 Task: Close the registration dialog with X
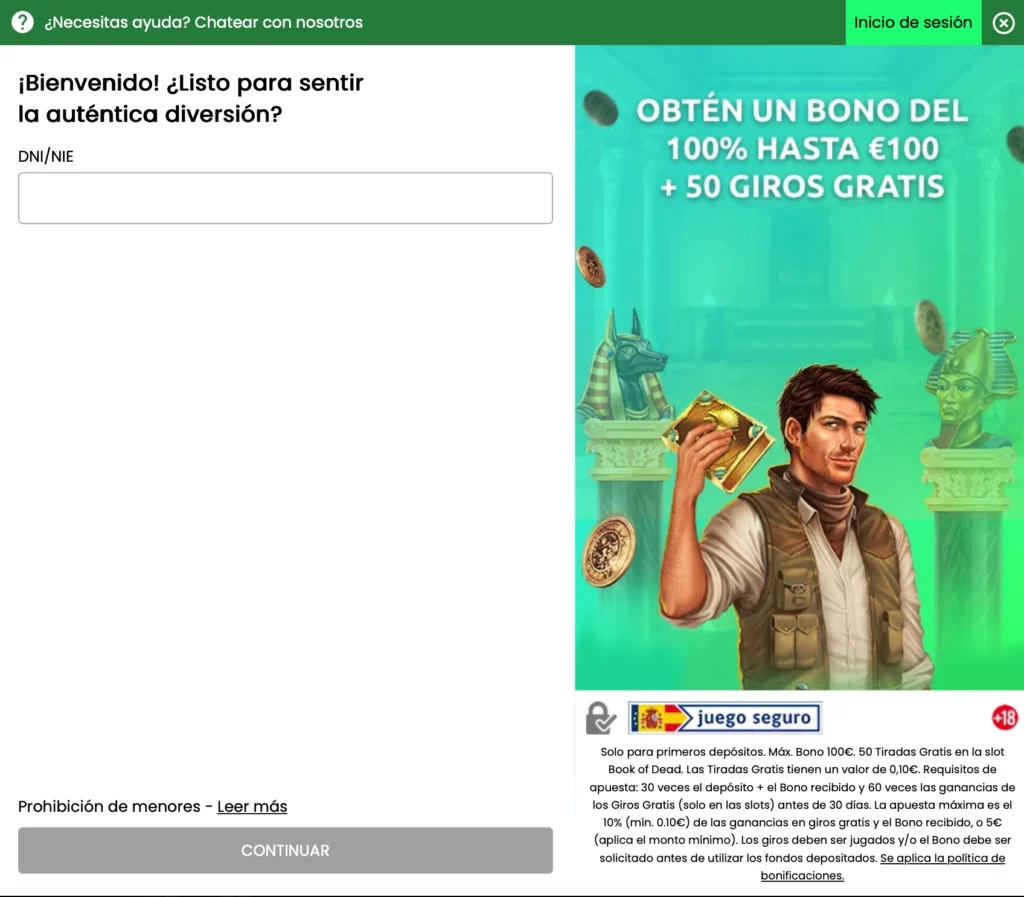click(x=1004, y=23)
